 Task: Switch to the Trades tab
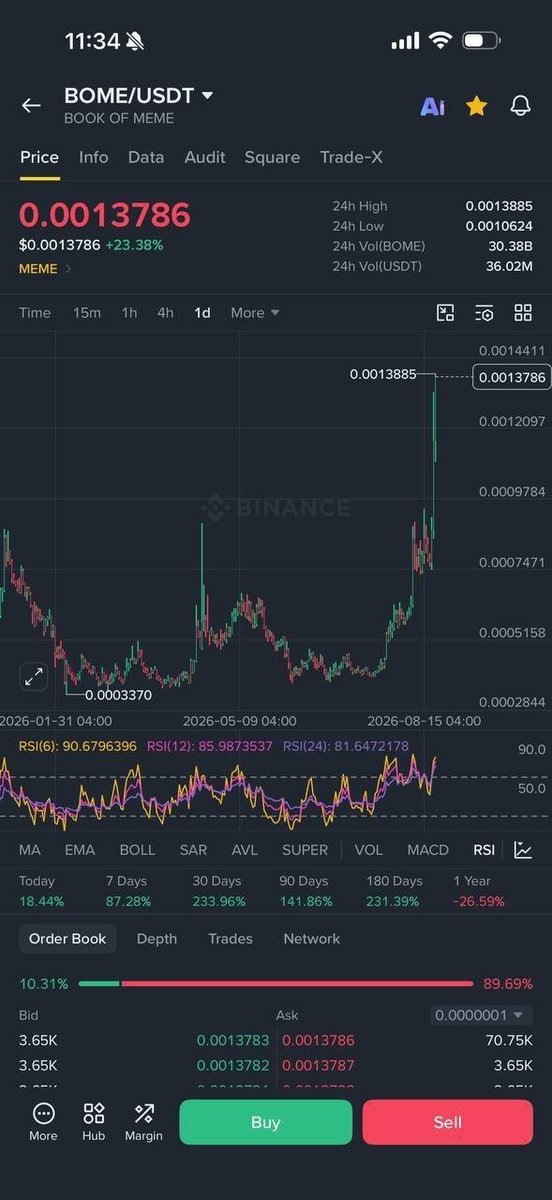[230, 939]
